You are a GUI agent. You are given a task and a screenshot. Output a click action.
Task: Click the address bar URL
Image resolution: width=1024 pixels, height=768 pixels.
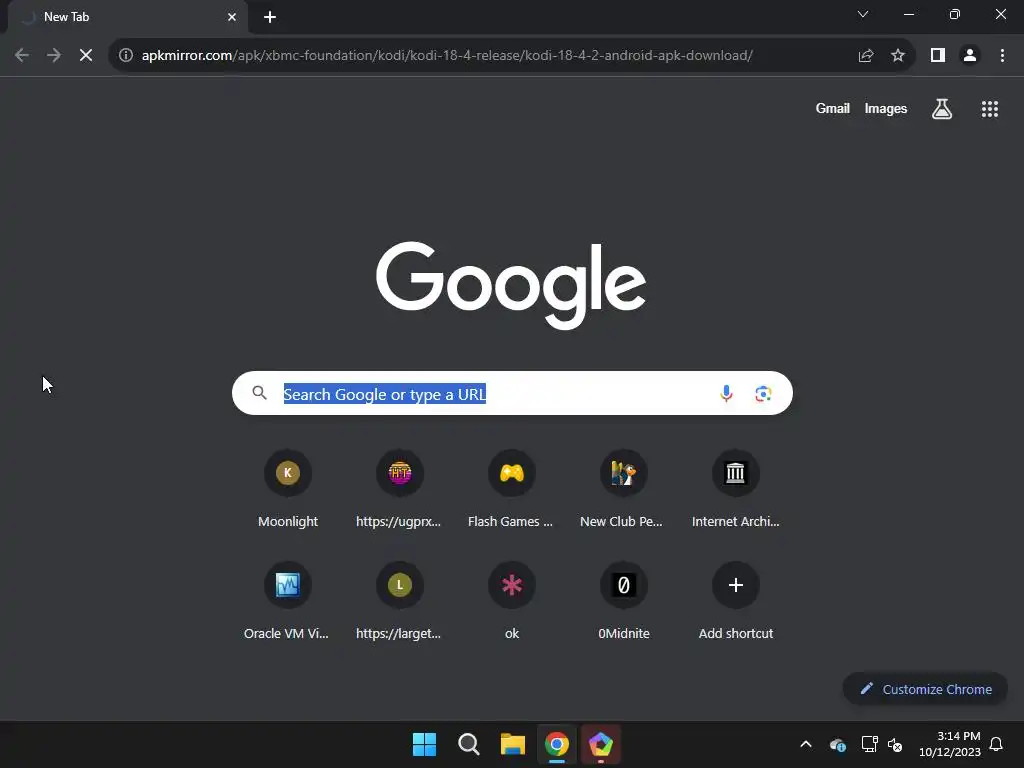[x=447, y=56]
